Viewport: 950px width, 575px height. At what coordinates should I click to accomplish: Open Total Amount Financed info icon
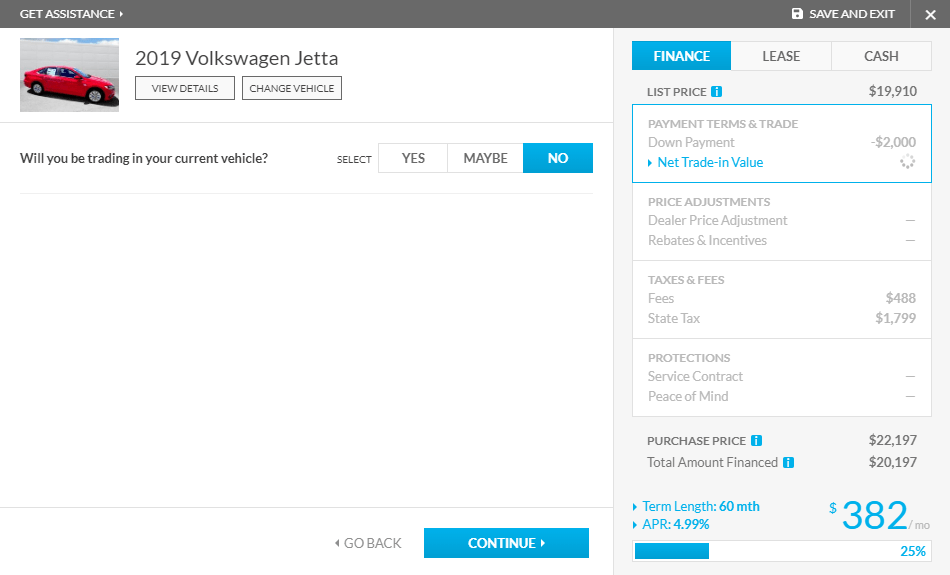point(788,462)
